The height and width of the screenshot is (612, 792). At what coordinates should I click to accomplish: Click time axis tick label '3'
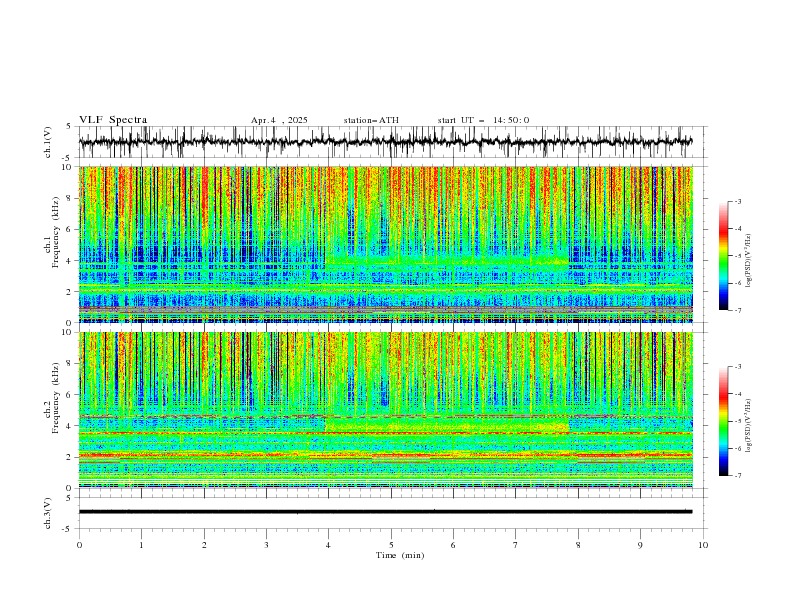[266, 545]
